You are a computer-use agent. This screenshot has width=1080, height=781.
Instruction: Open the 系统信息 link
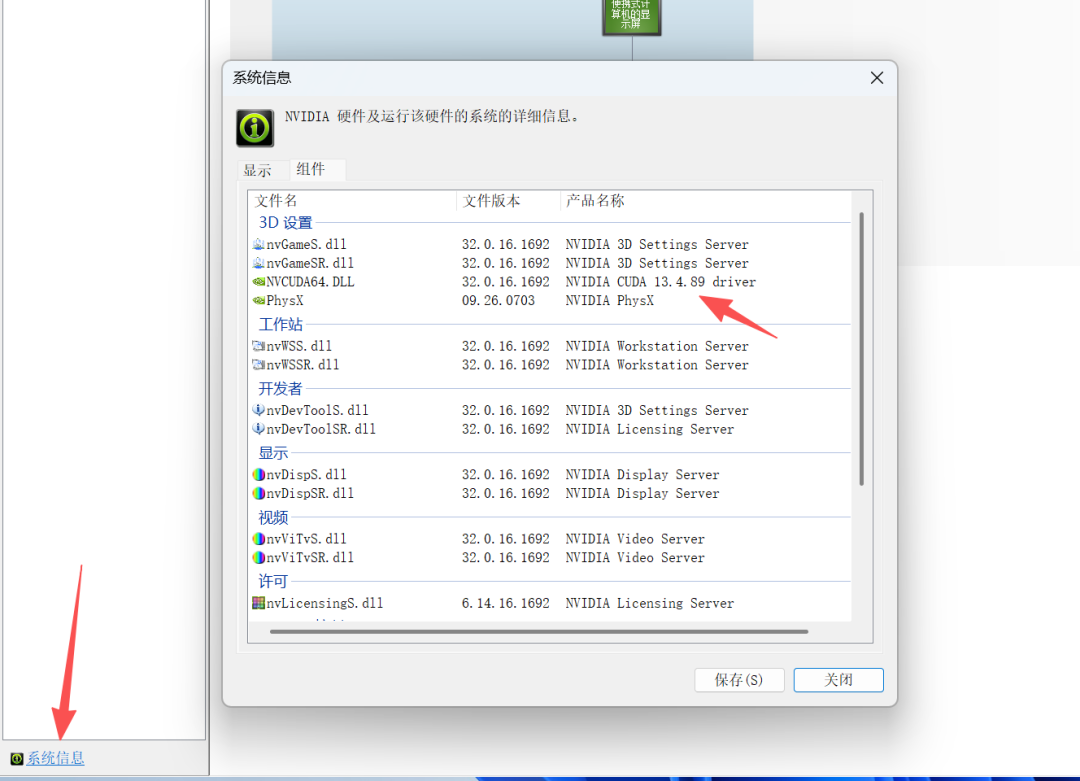pos(56,758)
